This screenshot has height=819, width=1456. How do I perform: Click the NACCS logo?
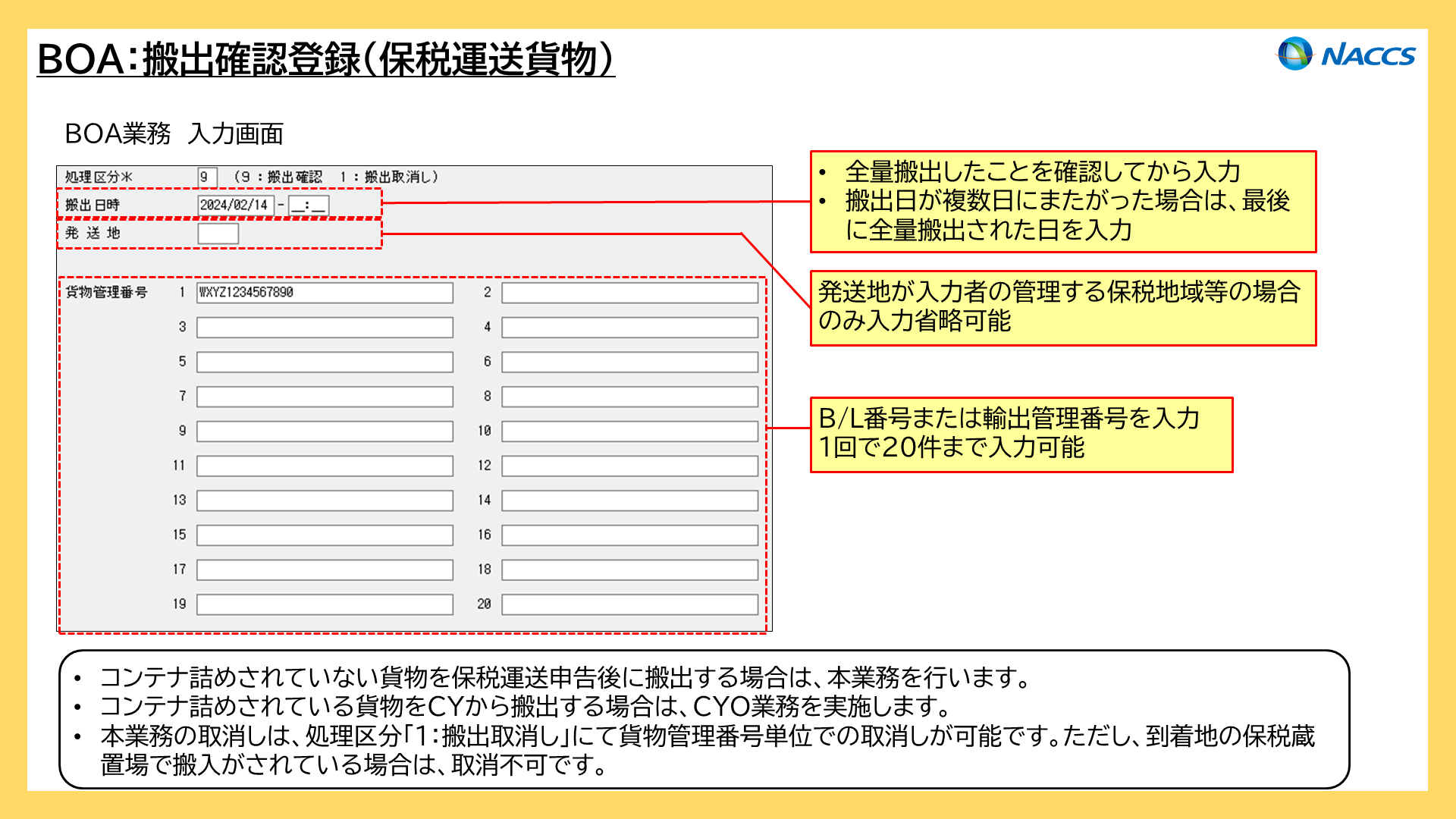1346,54
